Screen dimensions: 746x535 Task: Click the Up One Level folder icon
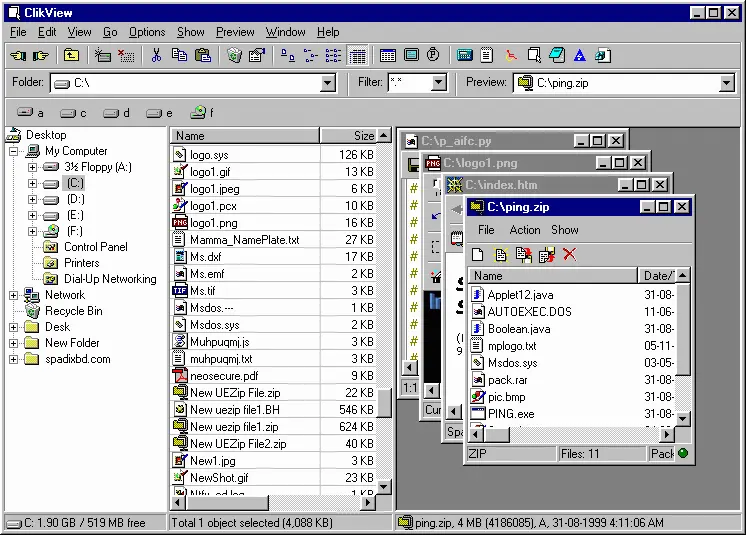point(71,56)
